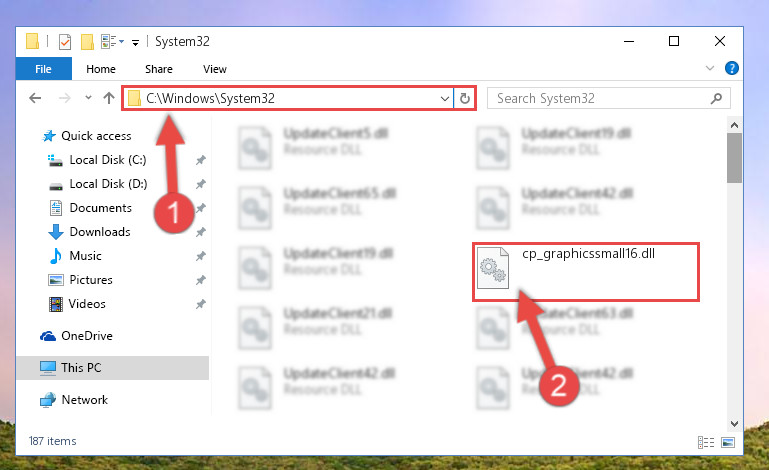Screen dimensions: 769x470
Task: Refresh the System32 folder view
Action: (464, 99)
